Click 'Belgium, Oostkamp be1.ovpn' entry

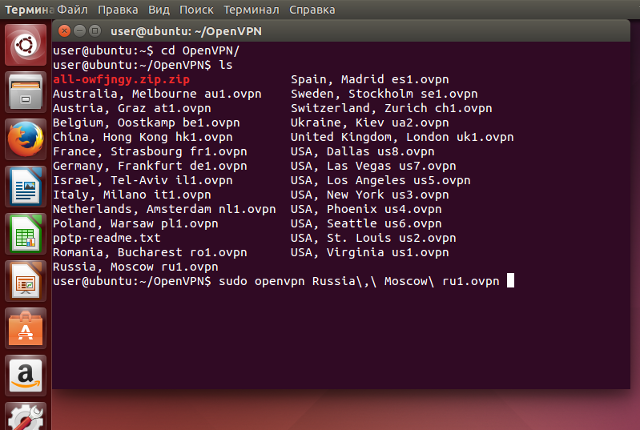pyautogui.click(x=146, y=122)
